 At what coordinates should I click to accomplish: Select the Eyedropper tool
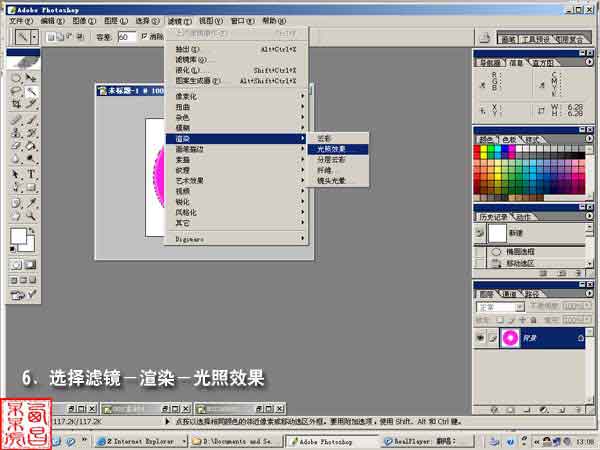click(x=31, y=203)
